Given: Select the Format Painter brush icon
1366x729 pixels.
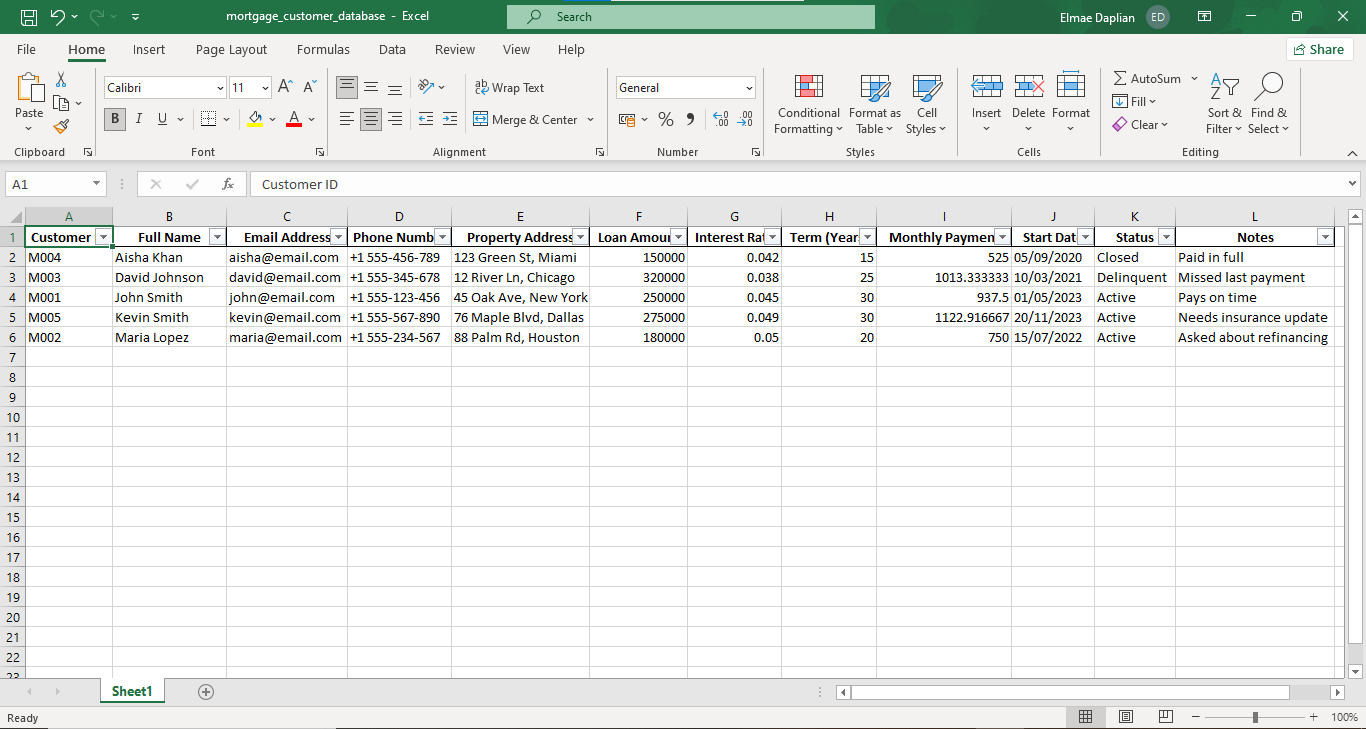Looking at the screenshot, I should pos(61,126).
